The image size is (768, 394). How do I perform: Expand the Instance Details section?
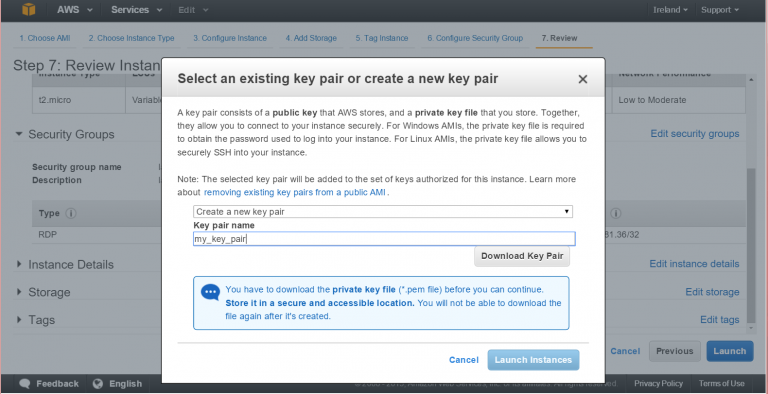(19, 265)
